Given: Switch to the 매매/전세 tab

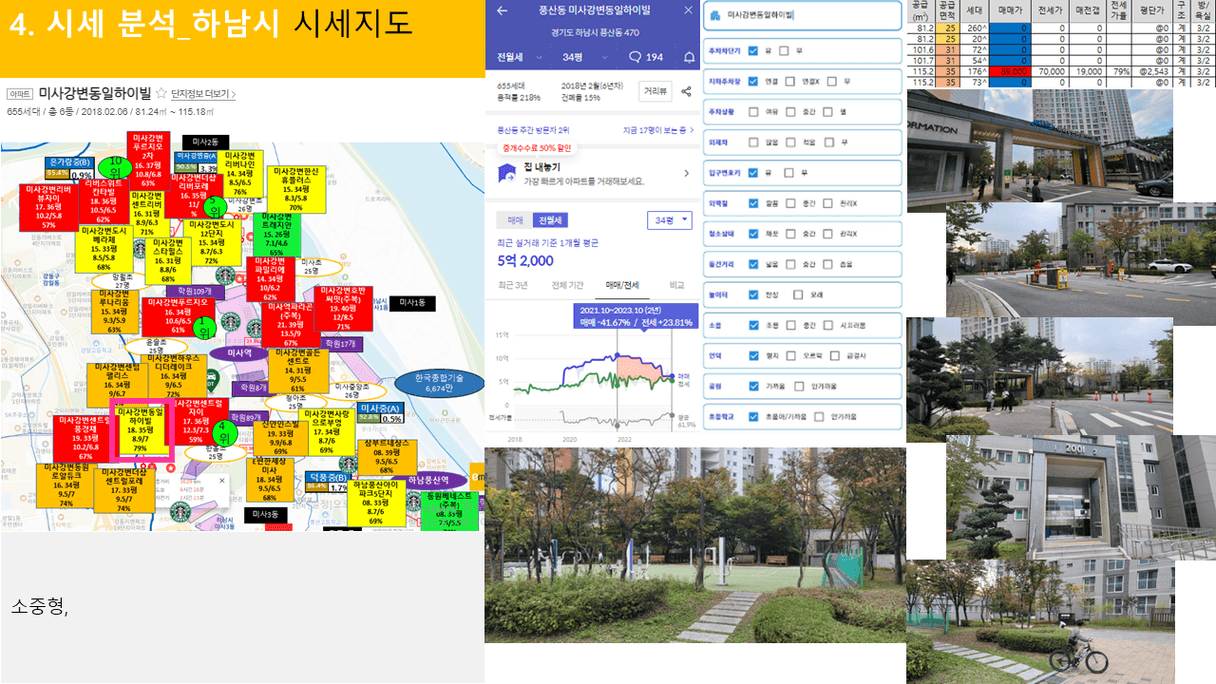Looking at the screenshot, I should 624,286.
